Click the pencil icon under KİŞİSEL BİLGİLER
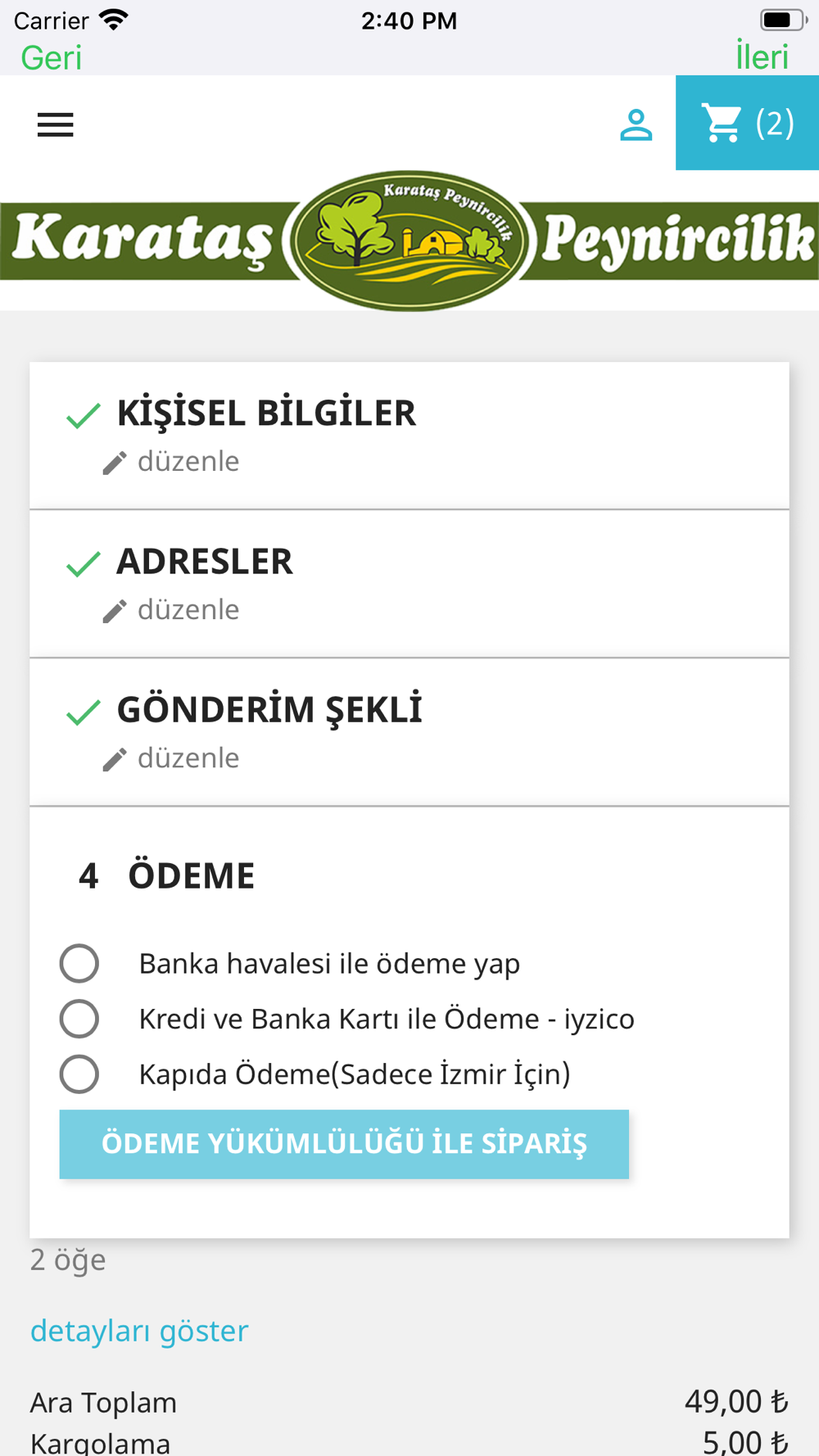The height and width of the screenshot is (1456, 819). (x=115, y=463)
